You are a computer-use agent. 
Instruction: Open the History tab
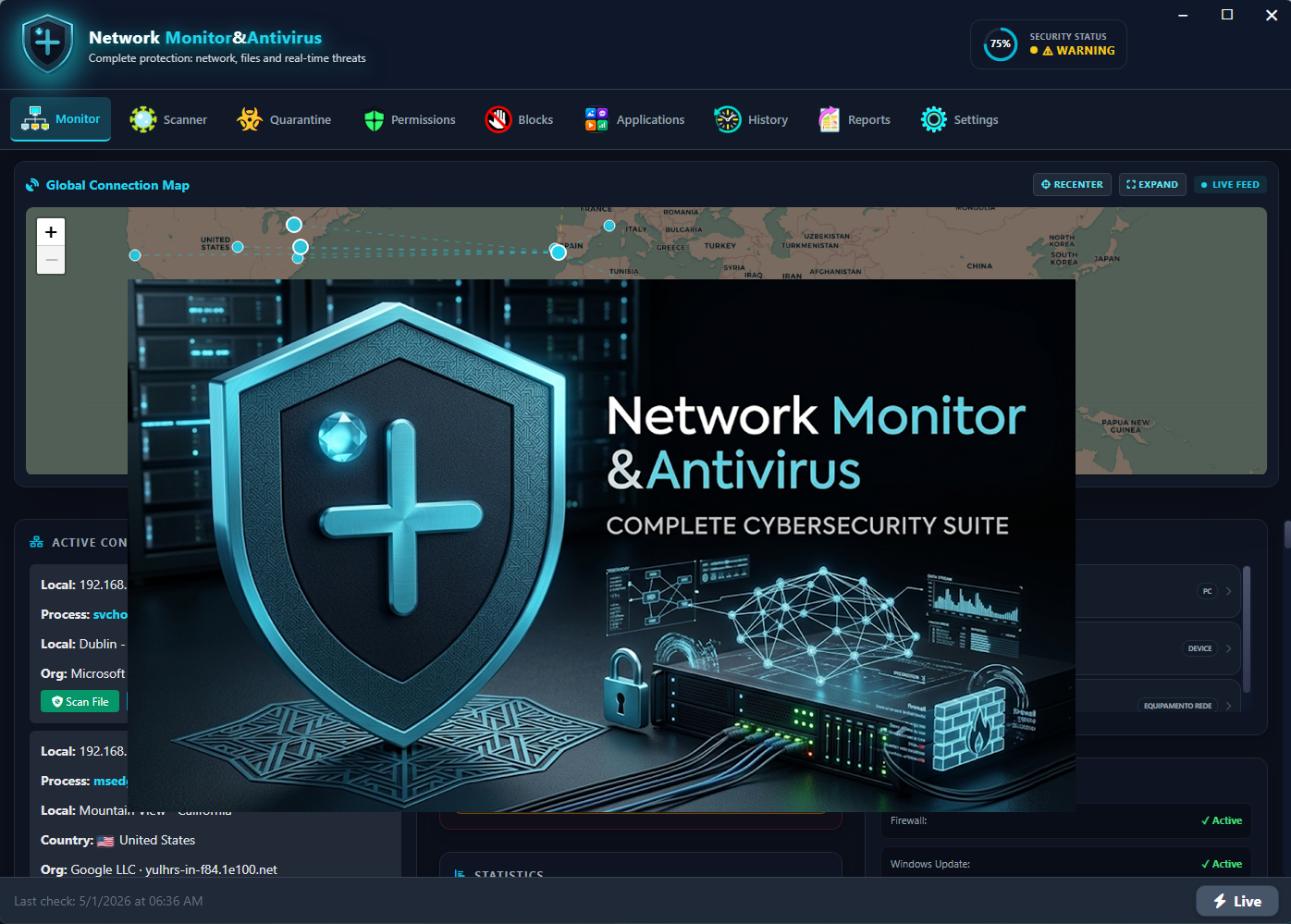pos(751,119)
